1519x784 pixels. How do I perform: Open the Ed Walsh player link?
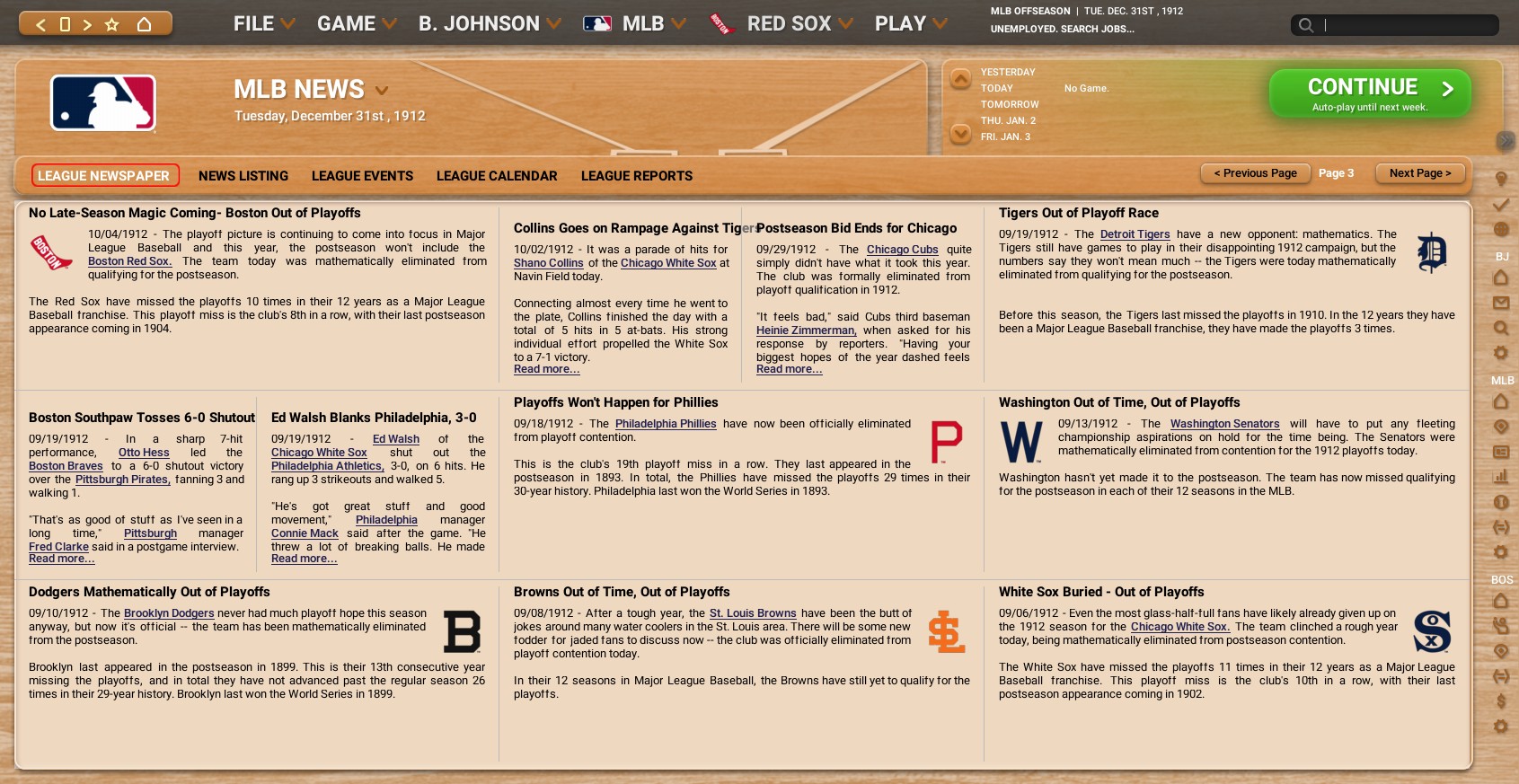[x=396, y=439]
